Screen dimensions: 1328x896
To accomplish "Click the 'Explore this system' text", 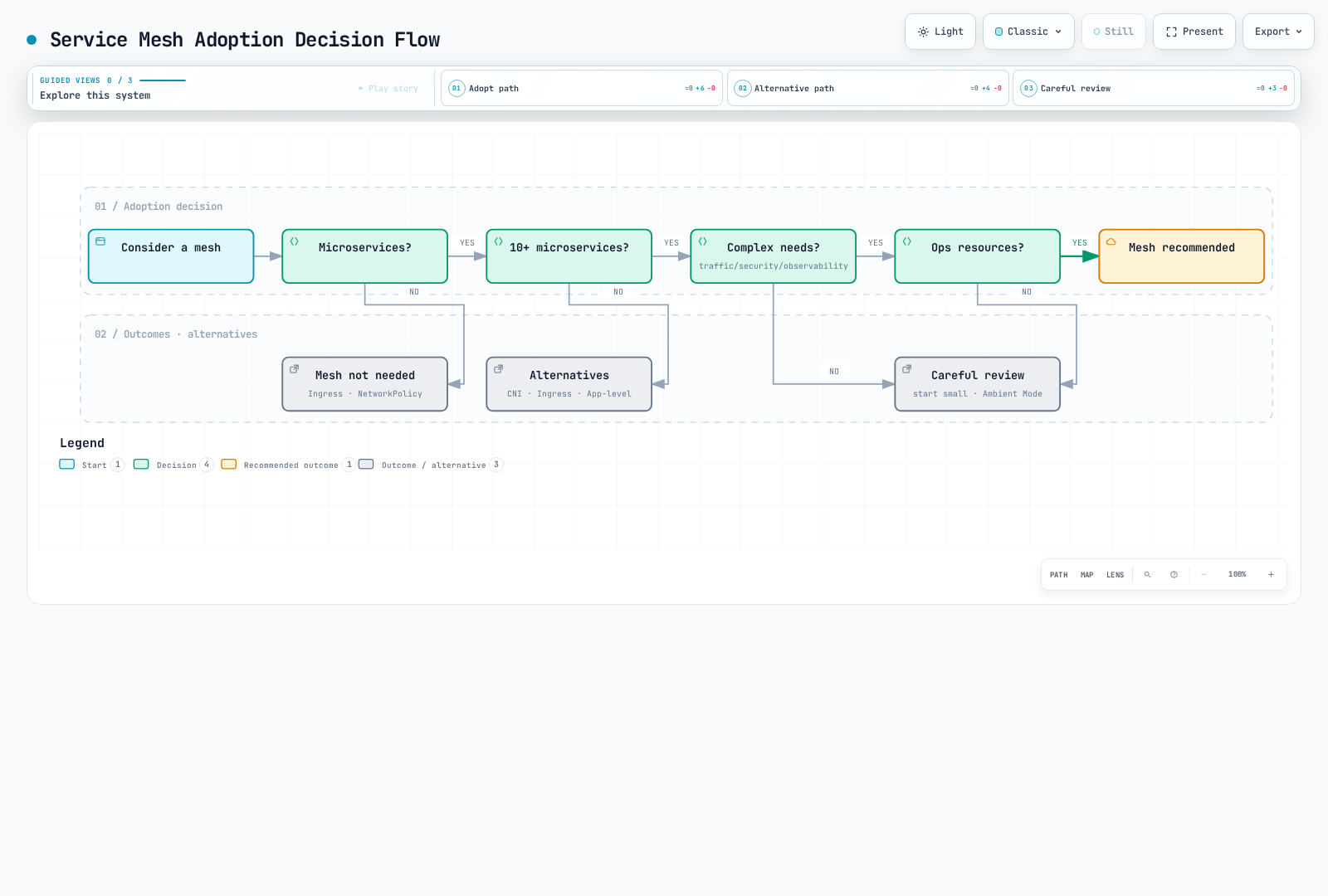I will [x=95, y=95].
